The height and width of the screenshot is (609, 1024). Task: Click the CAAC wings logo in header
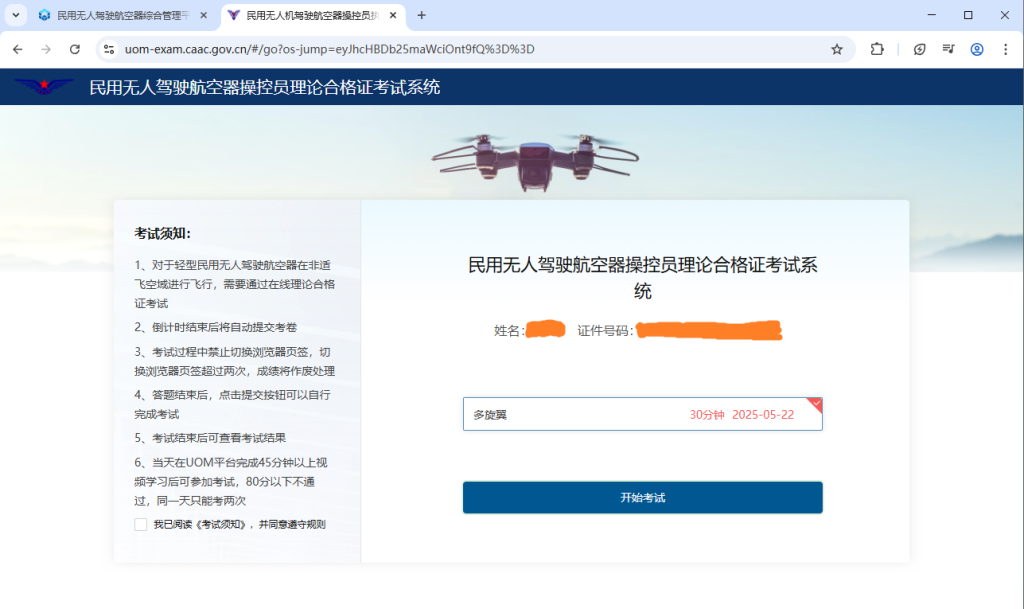[43, 87]
